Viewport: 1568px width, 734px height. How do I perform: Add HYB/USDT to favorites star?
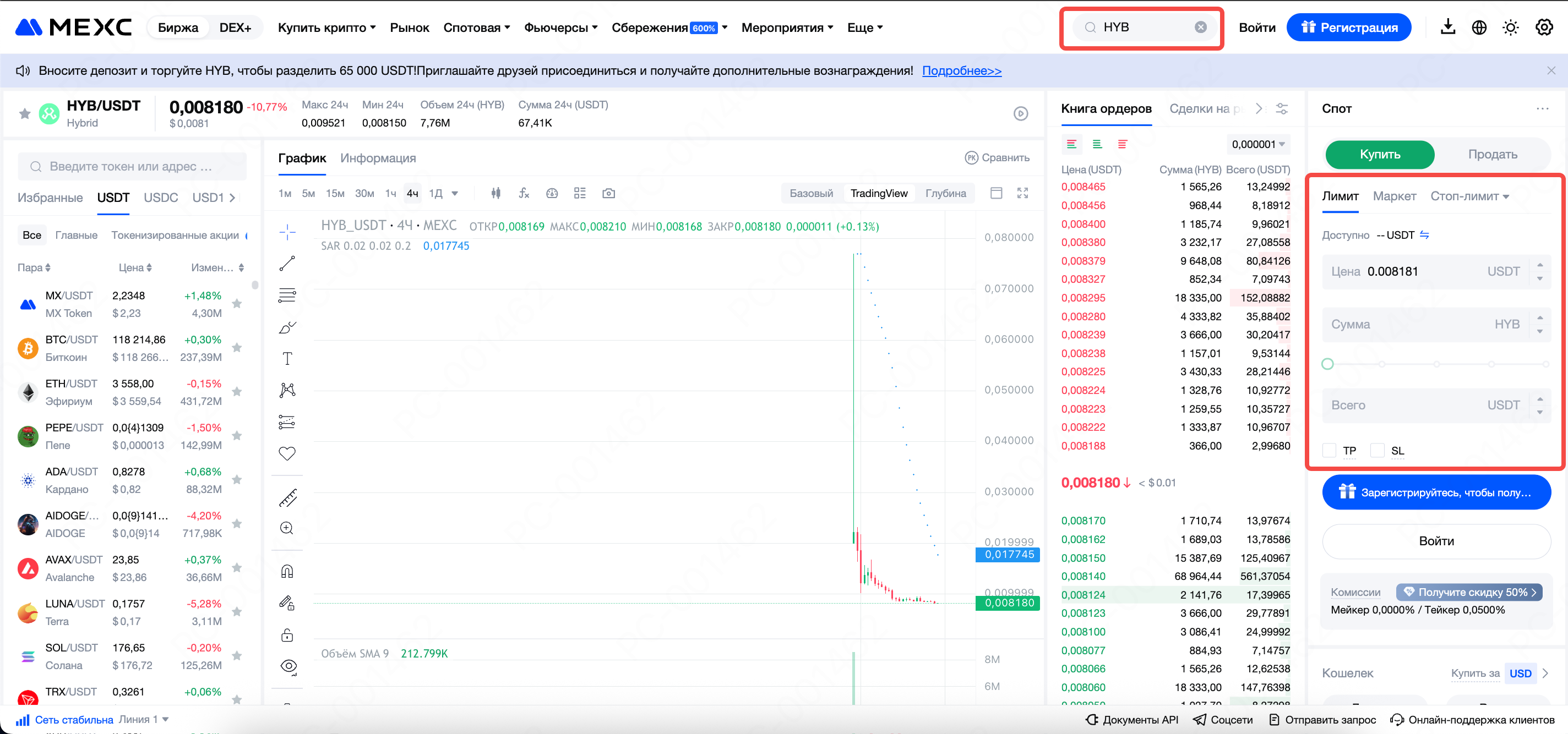(25, 113)
